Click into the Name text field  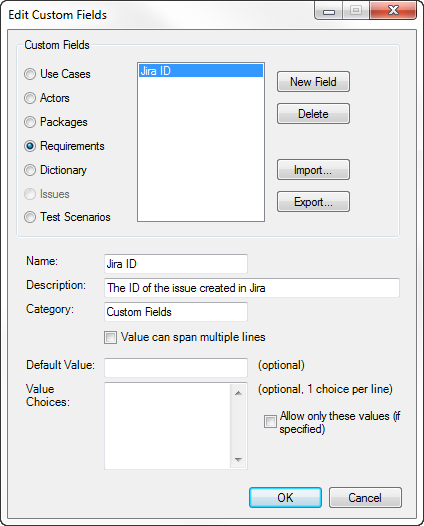click(176, 264)
